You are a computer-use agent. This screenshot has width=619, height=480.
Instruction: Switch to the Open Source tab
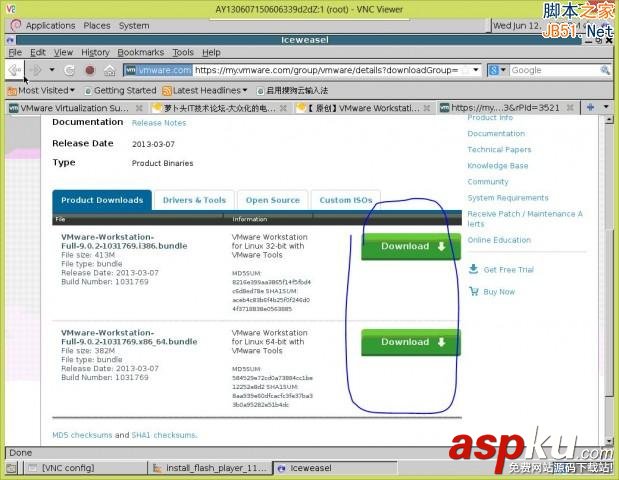click(272, 201)
